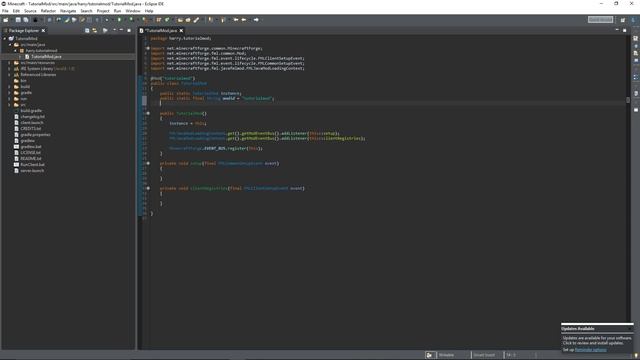Open the Project menu
640x360 pixels.
103,11
